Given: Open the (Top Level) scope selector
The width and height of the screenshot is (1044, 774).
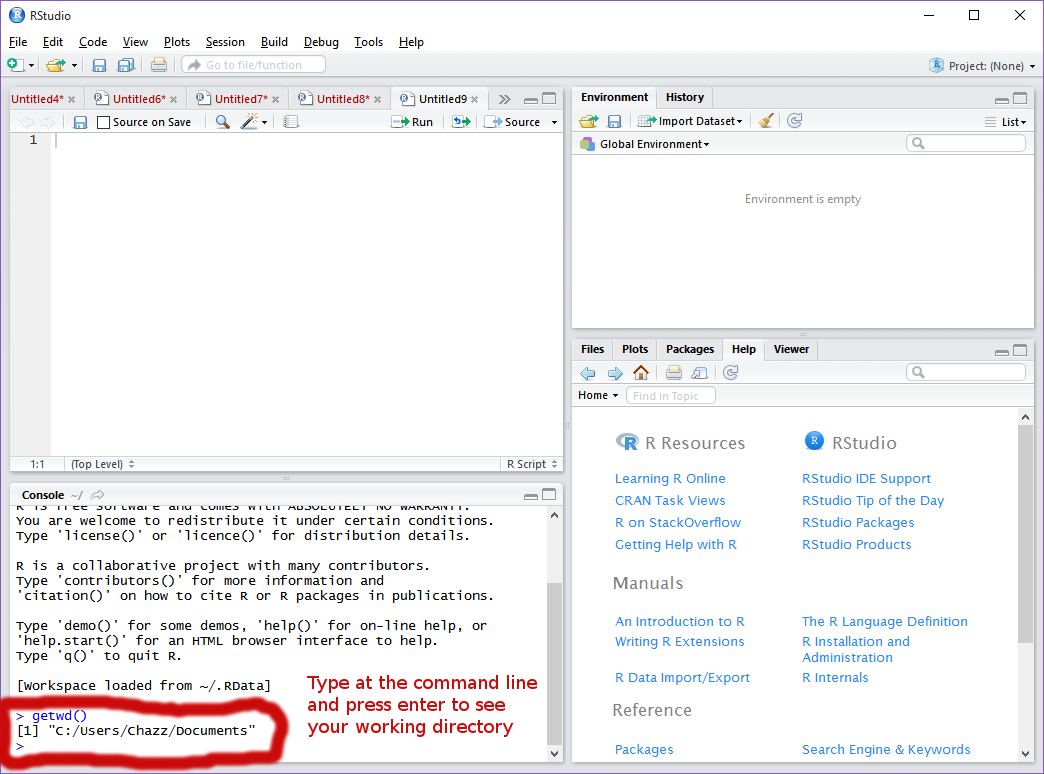Looking at the screenshot, I should 103,464.
